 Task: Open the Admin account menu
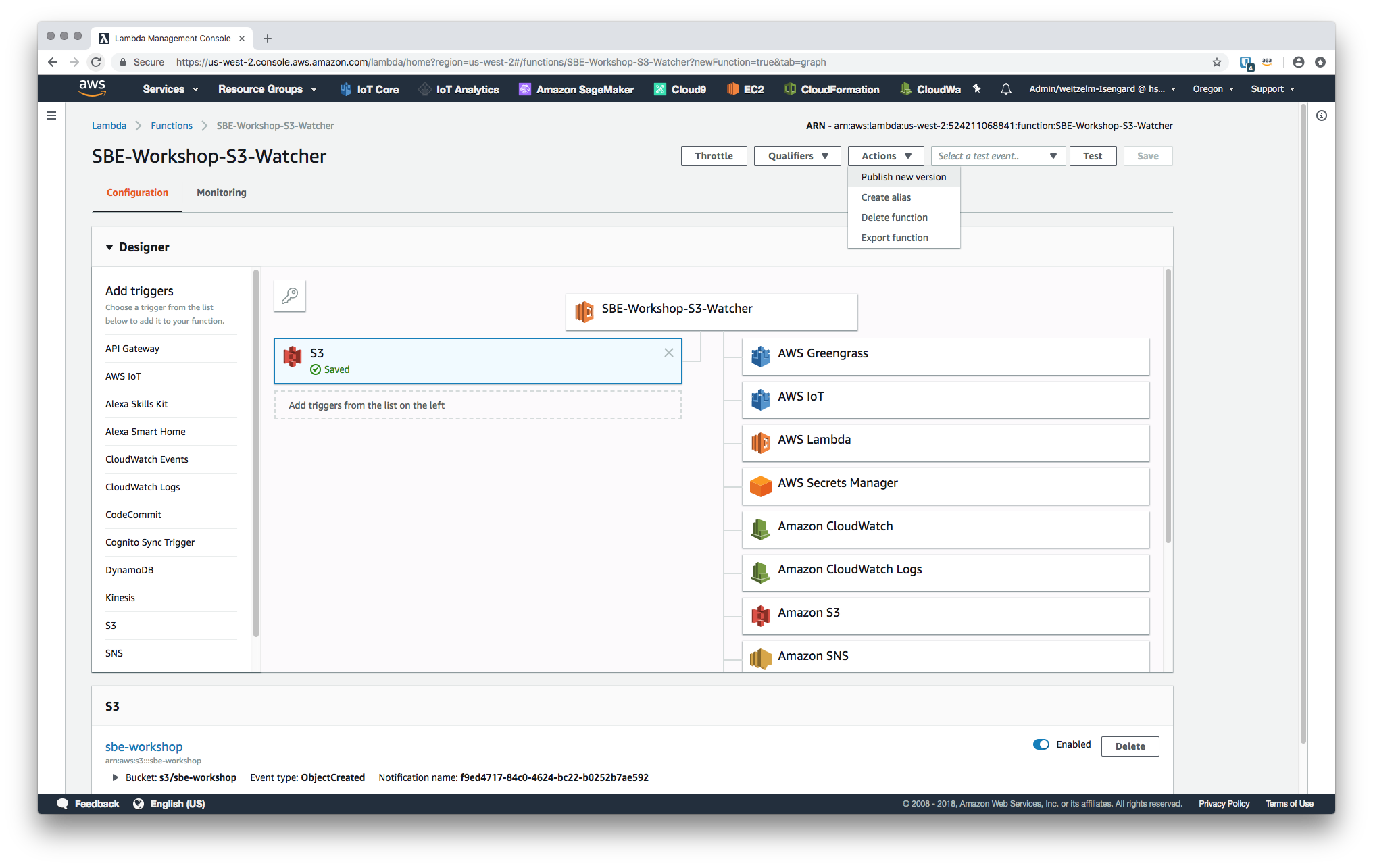pyautogui.click(x=1103, y=89)
